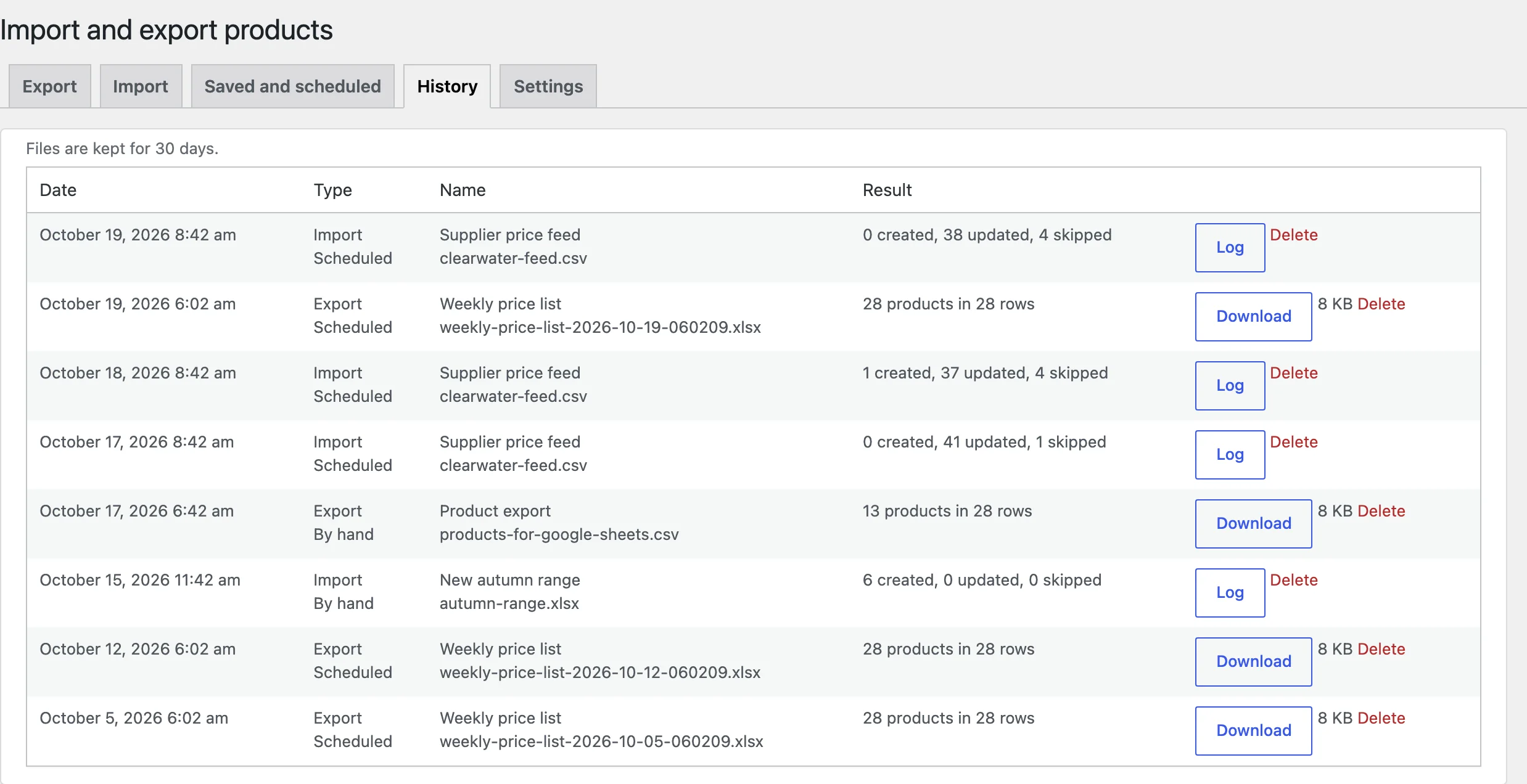Click the 'Import and export products' heading

tap(167, 30)
